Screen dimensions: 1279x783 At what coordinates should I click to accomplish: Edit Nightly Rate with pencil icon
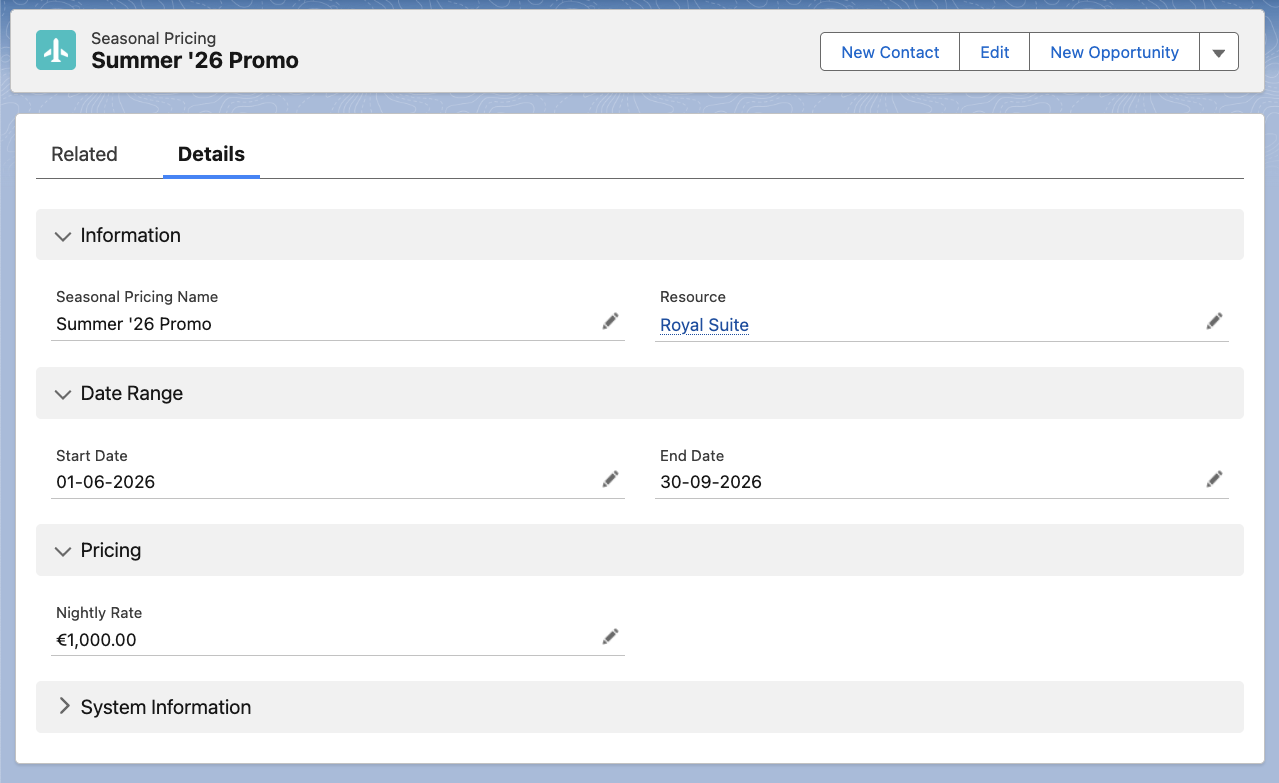click(x=610, y=637)
